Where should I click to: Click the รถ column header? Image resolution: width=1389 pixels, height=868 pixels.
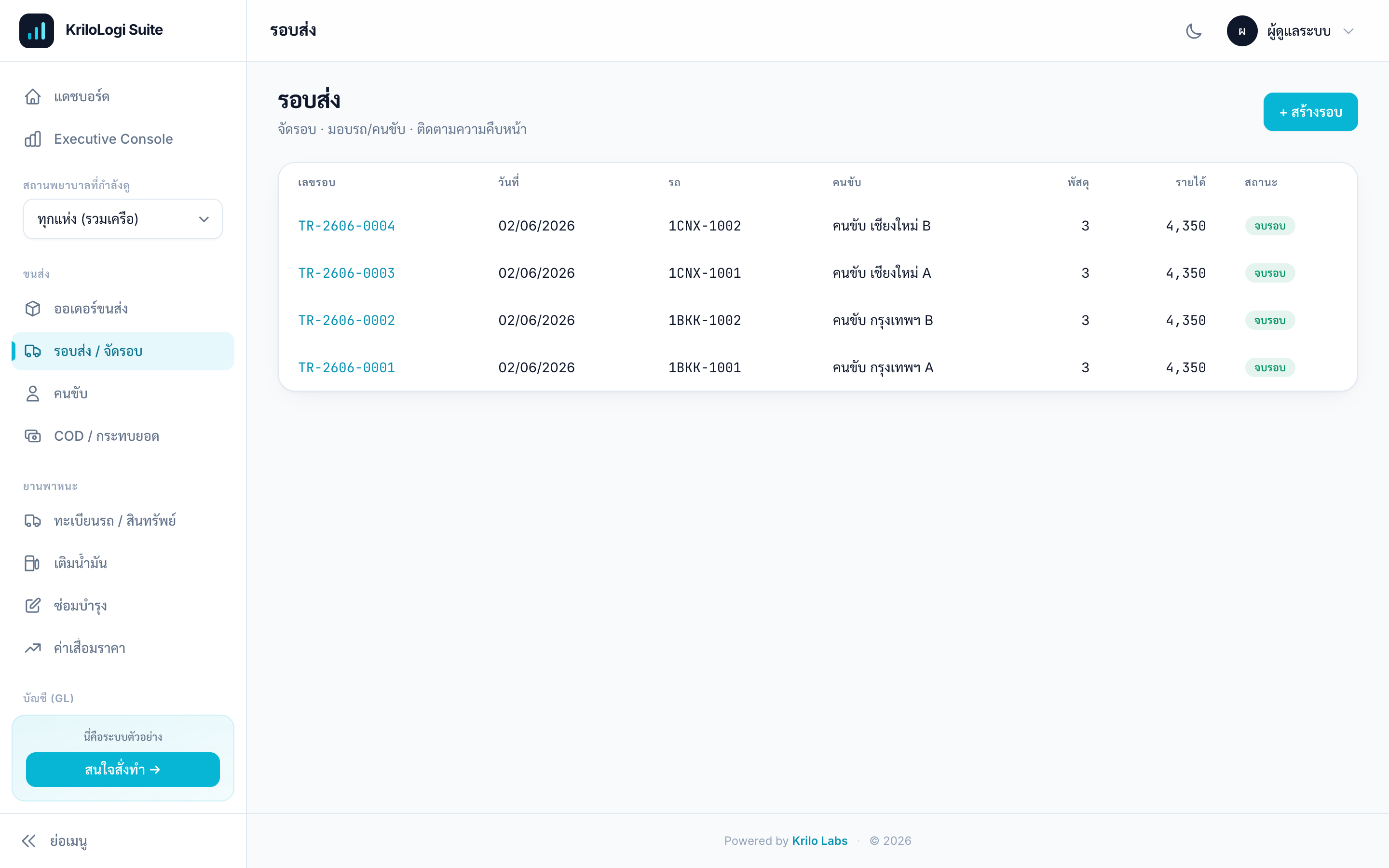[674, 183]
